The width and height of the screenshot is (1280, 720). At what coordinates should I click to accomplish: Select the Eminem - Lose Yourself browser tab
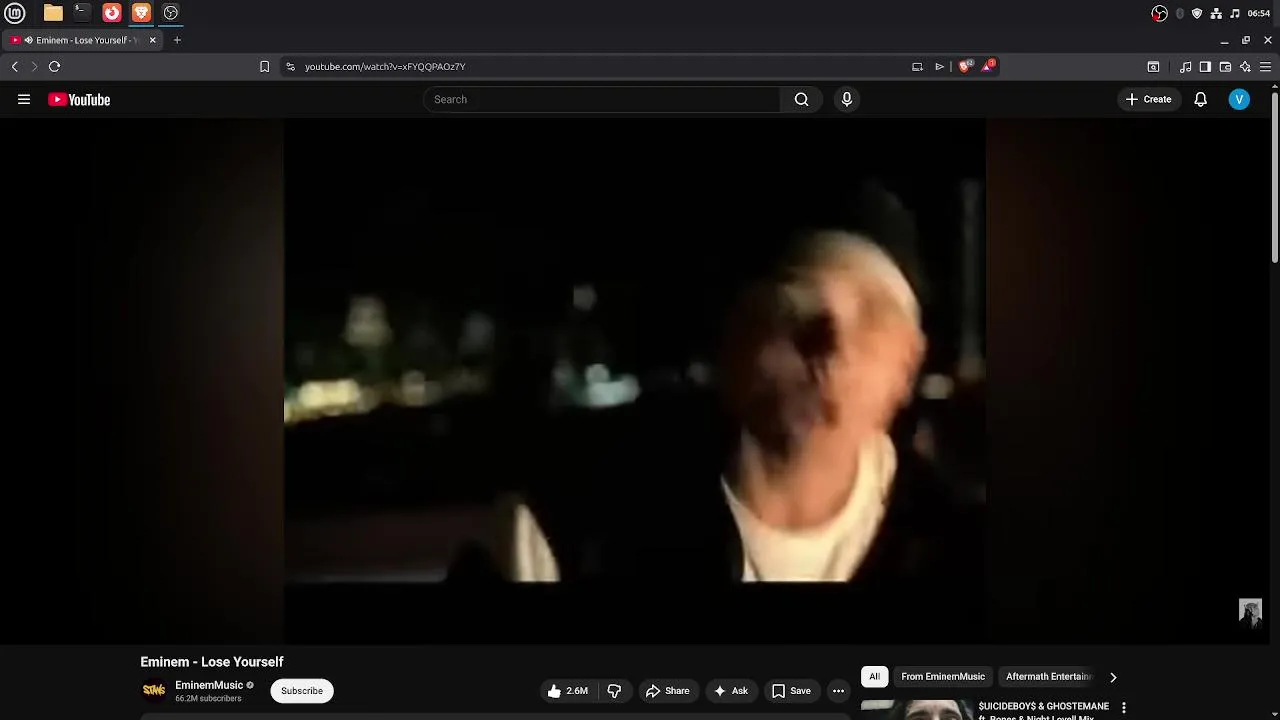click(82, 40)
